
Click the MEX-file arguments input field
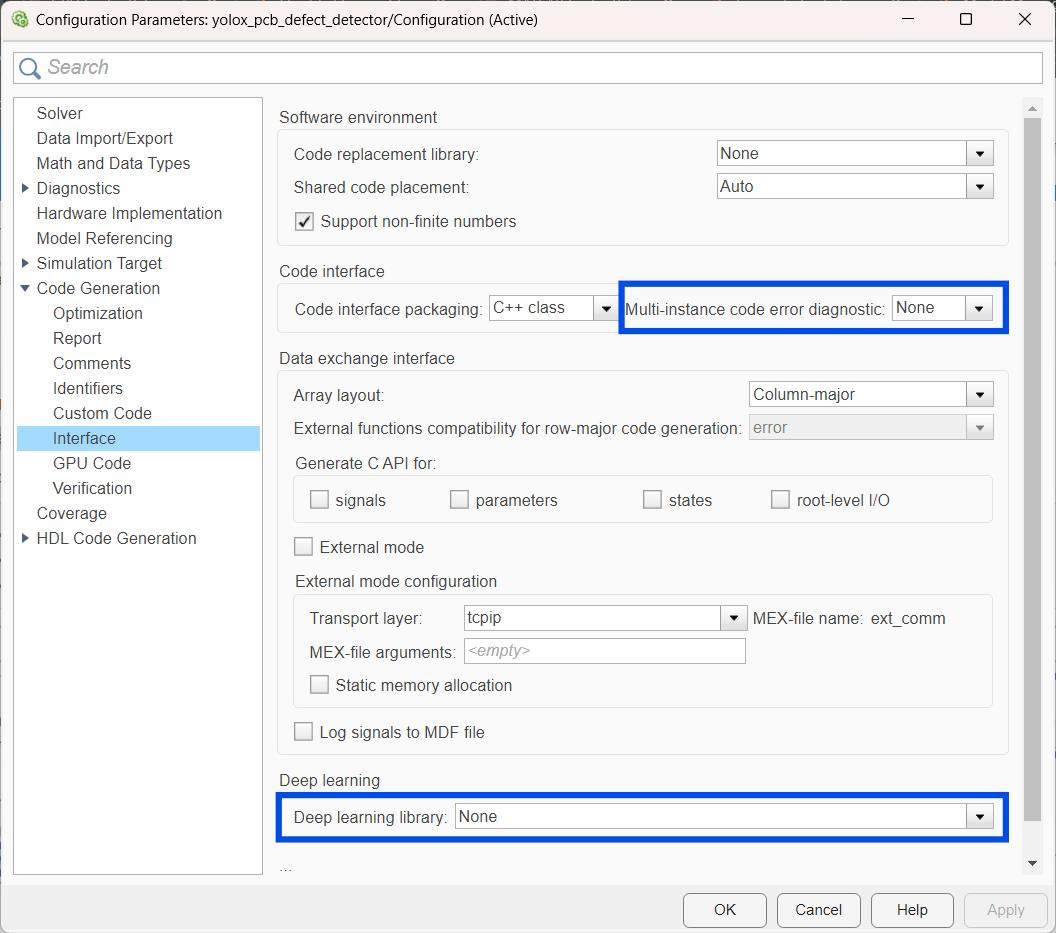pos(604,652)
